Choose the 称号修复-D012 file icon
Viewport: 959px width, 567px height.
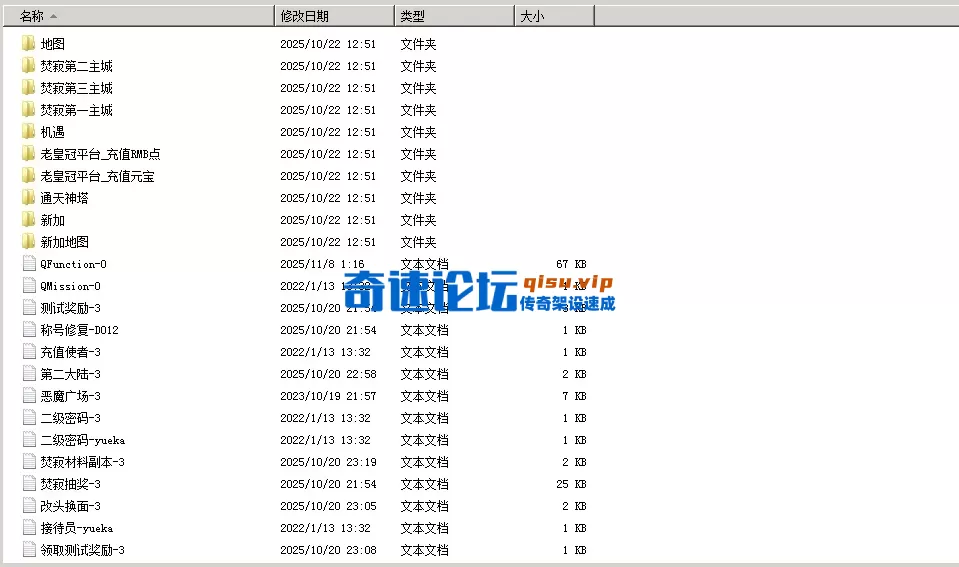(x=29, y=330)
